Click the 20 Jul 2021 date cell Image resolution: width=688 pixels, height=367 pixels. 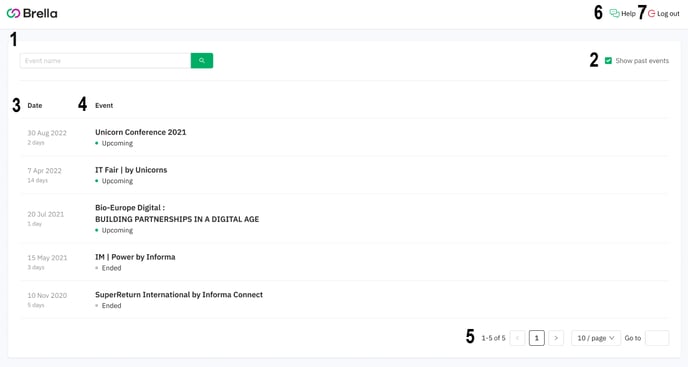coord(46,214)
